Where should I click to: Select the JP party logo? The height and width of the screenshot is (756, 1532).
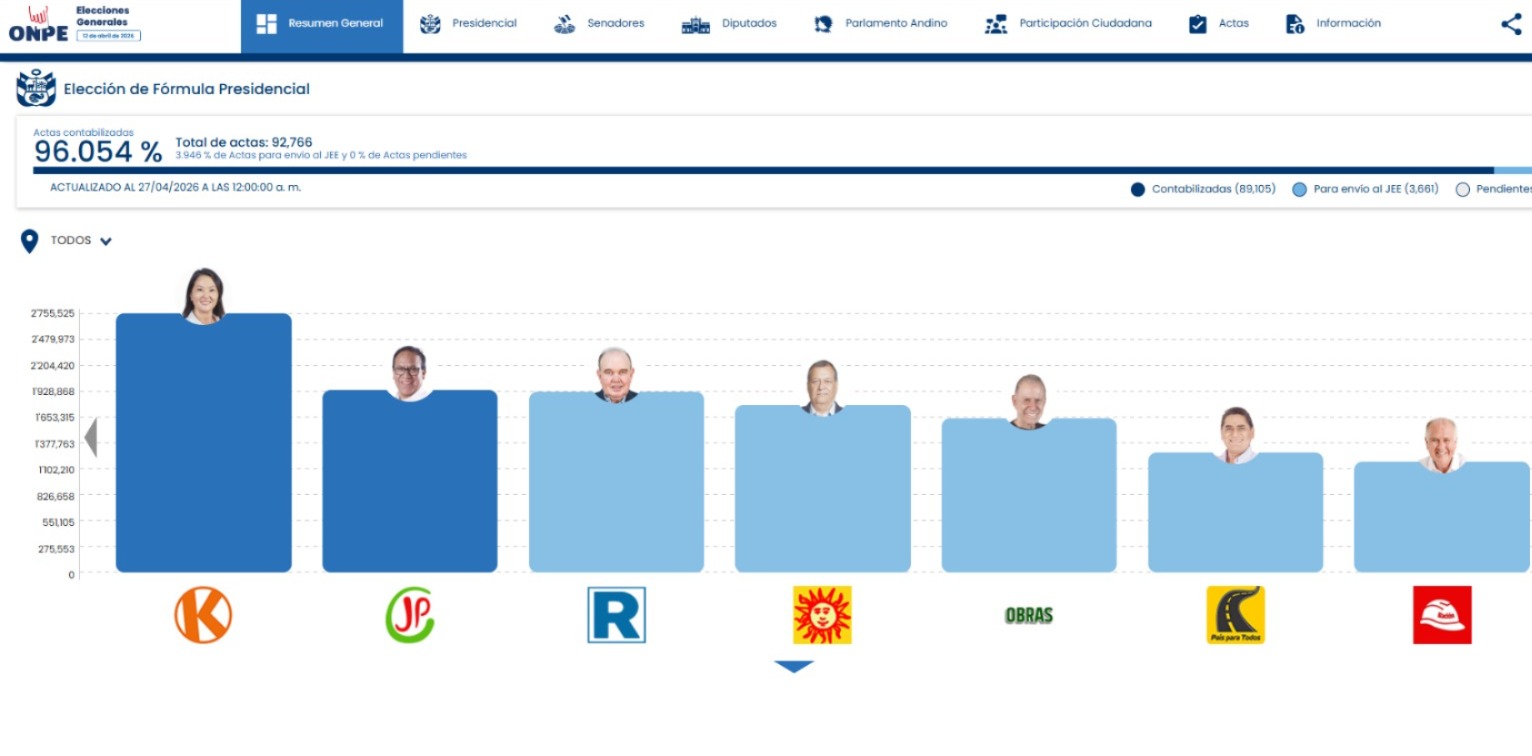[x=410, y=615]
